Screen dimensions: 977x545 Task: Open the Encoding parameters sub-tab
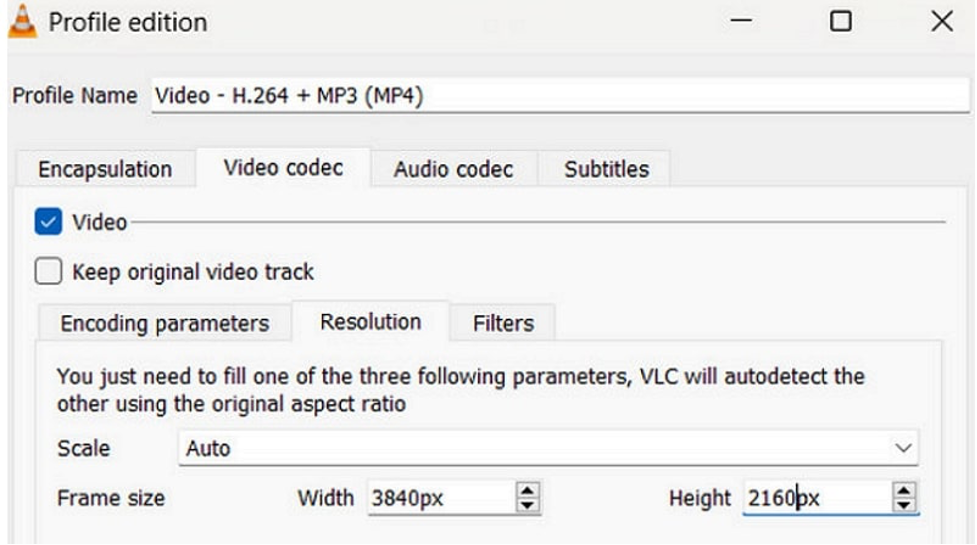click(x=165, y=324)
